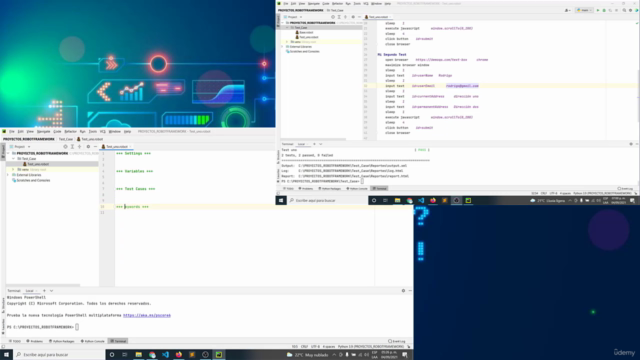640x360 pixels.
Task: Open Task View from the front taskbar
Action: [124, 355]
